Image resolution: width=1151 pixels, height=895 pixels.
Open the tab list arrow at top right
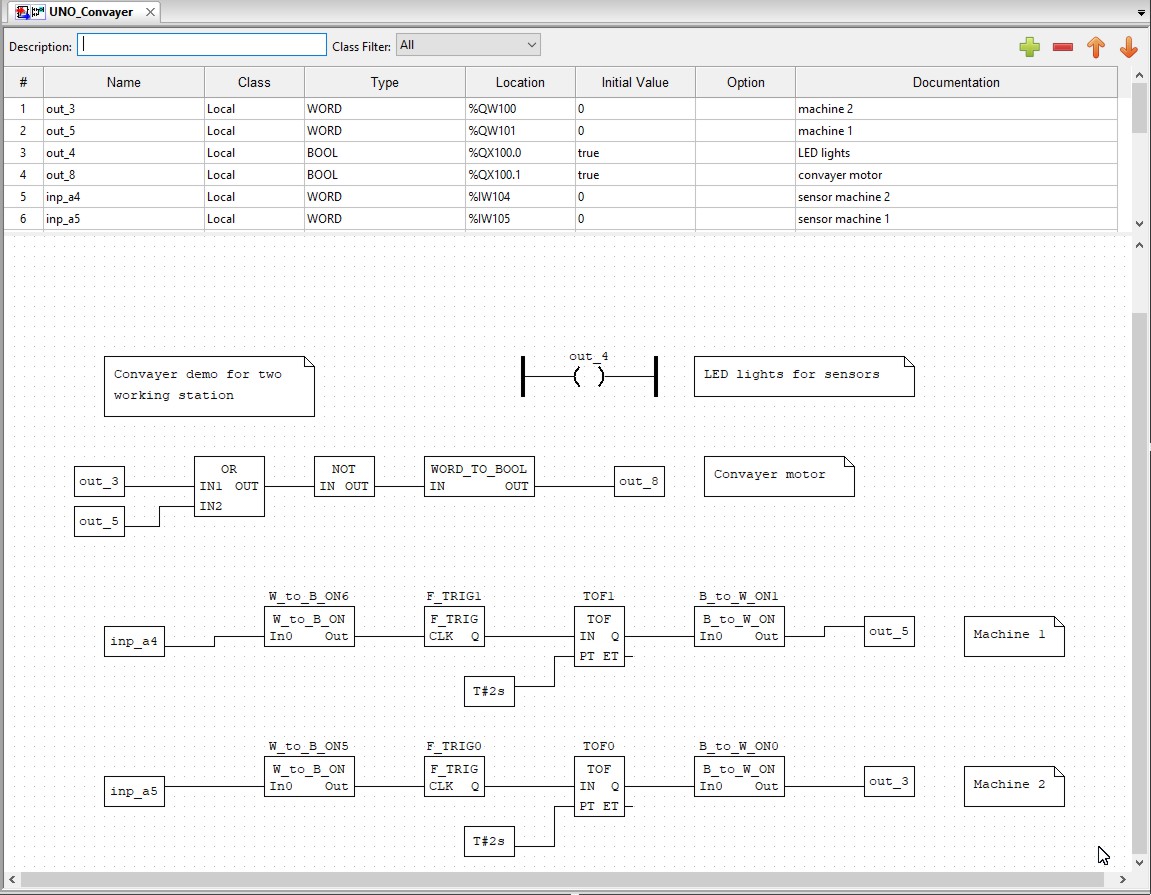point(1140,13)
